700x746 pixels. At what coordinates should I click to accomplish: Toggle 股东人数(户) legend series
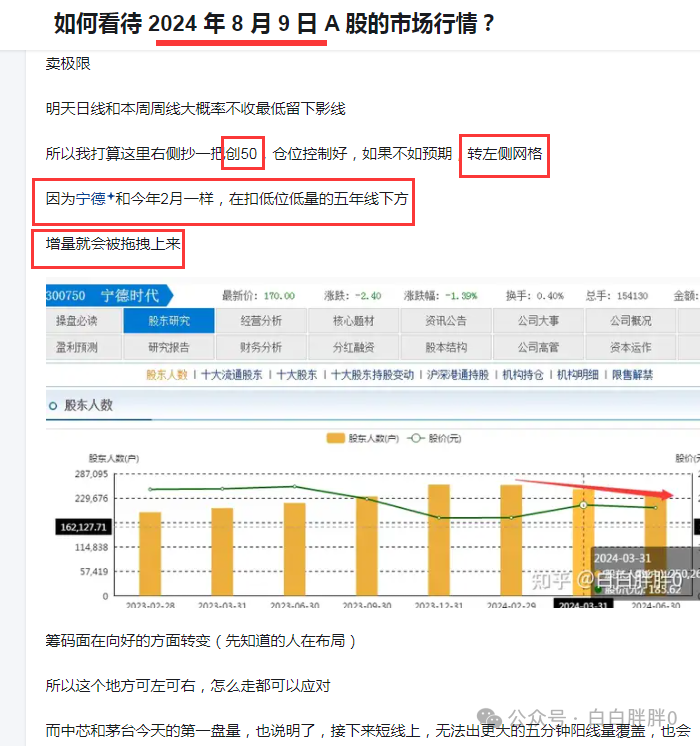(x=363, y=438)
